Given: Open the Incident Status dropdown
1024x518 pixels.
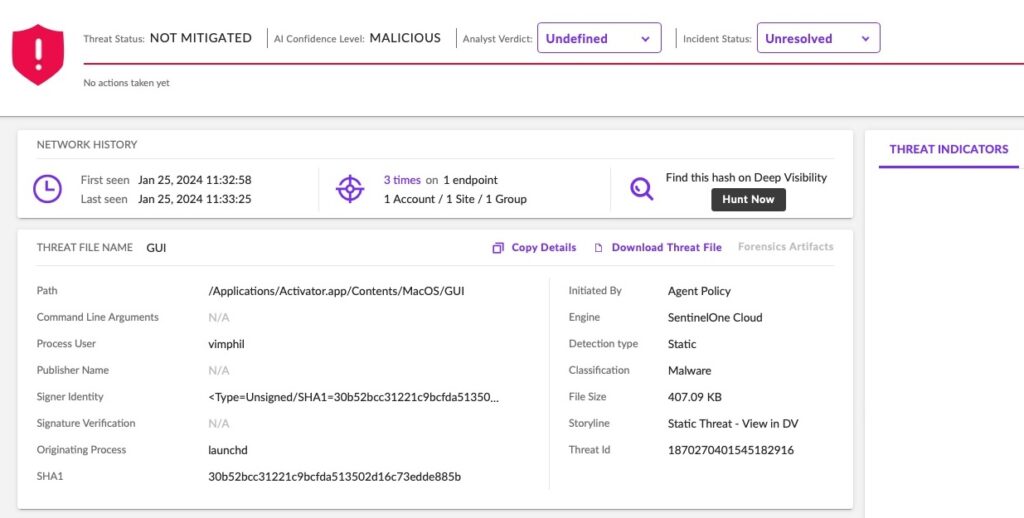Looking at the screenshot, I should point(817,38).
